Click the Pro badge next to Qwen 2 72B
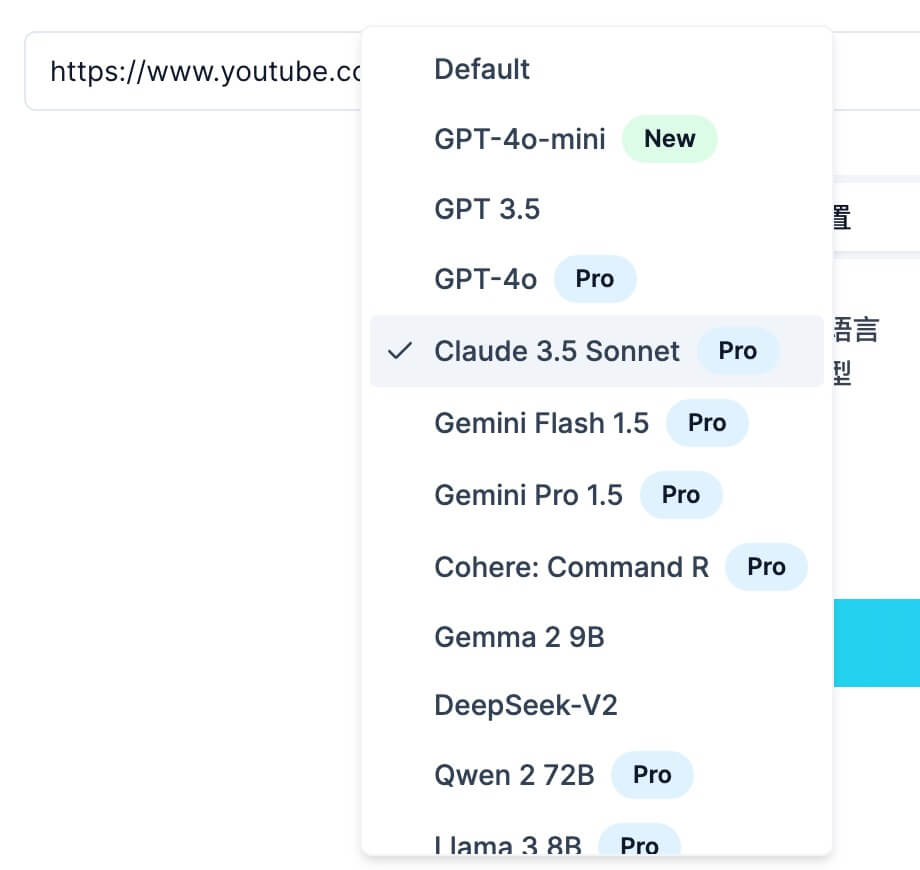Image resolution: width=920 pixels, height=870 pixels. click(x=652, y=775)
